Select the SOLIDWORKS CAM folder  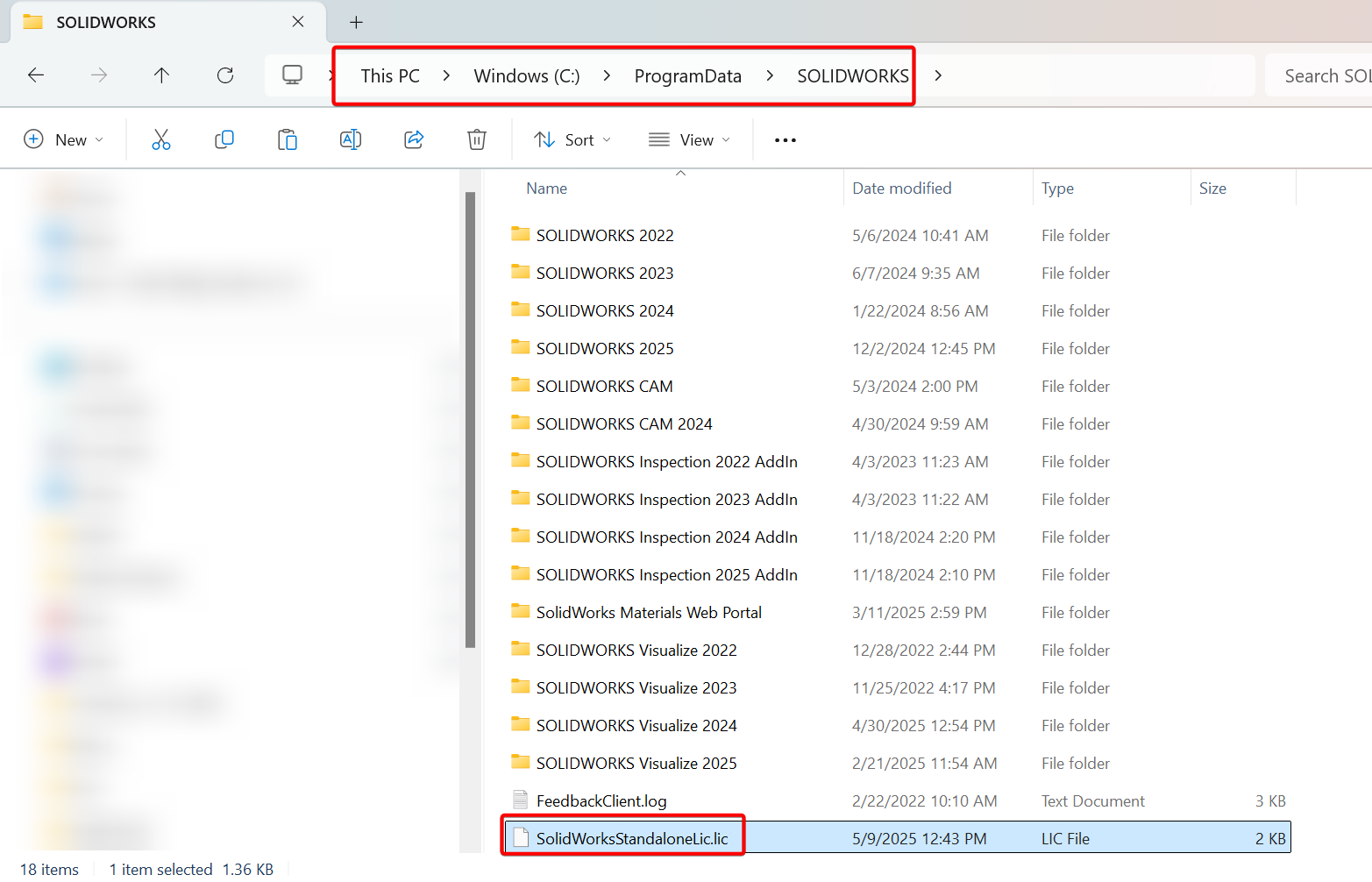[x=605, y=387]
